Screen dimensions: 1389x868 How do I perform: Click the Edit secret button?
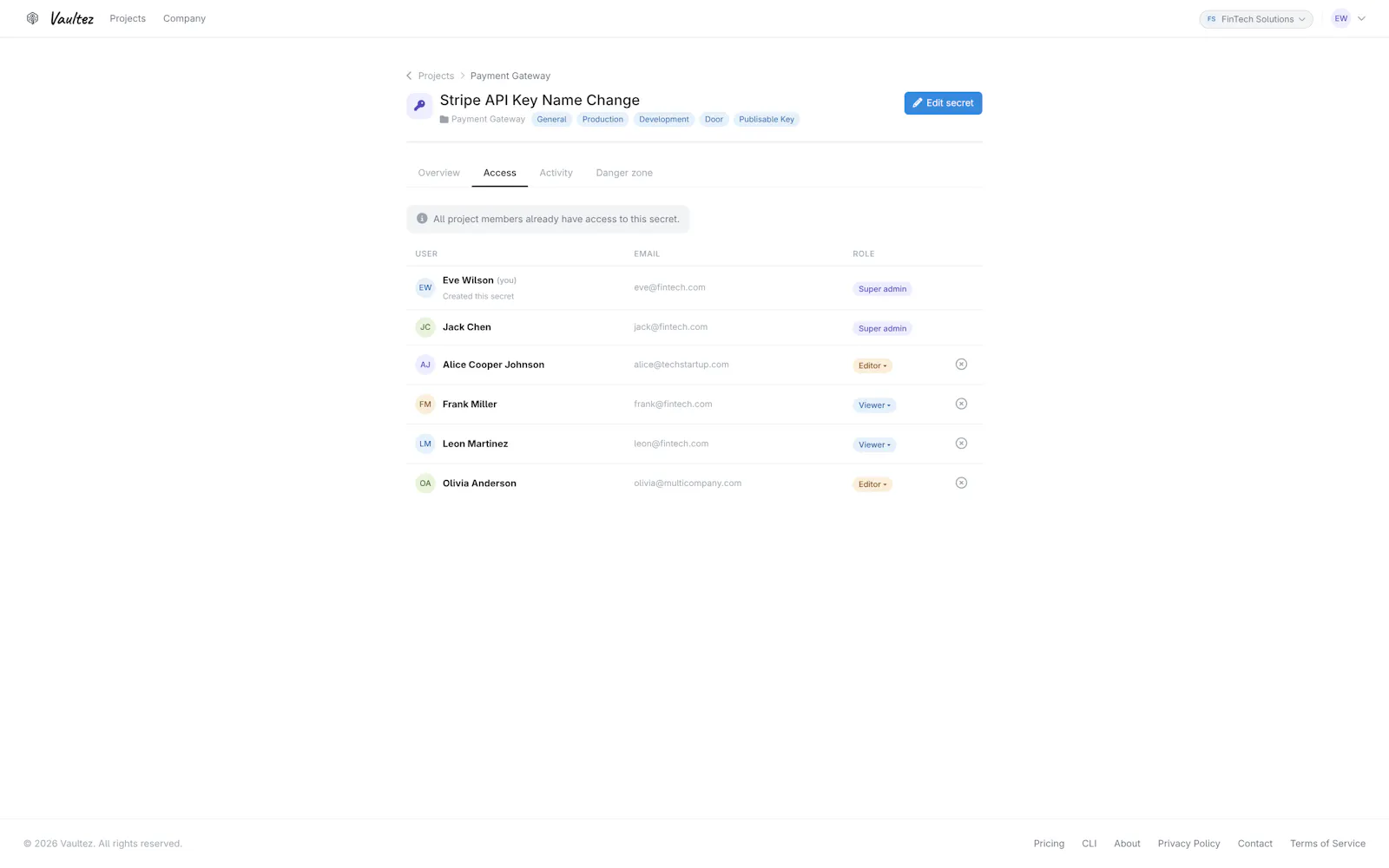pos(943,103)
